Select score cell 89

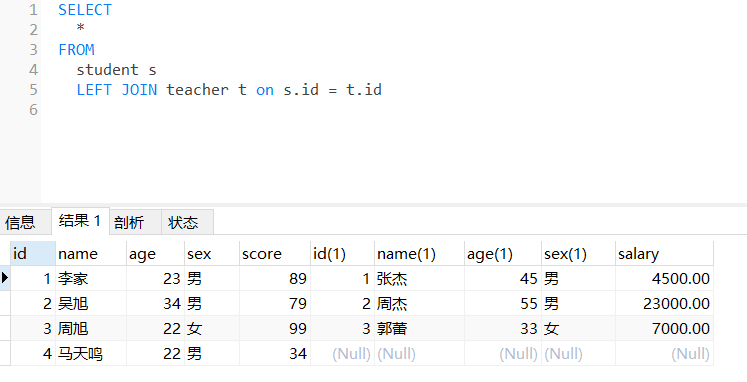pos(275,278)
